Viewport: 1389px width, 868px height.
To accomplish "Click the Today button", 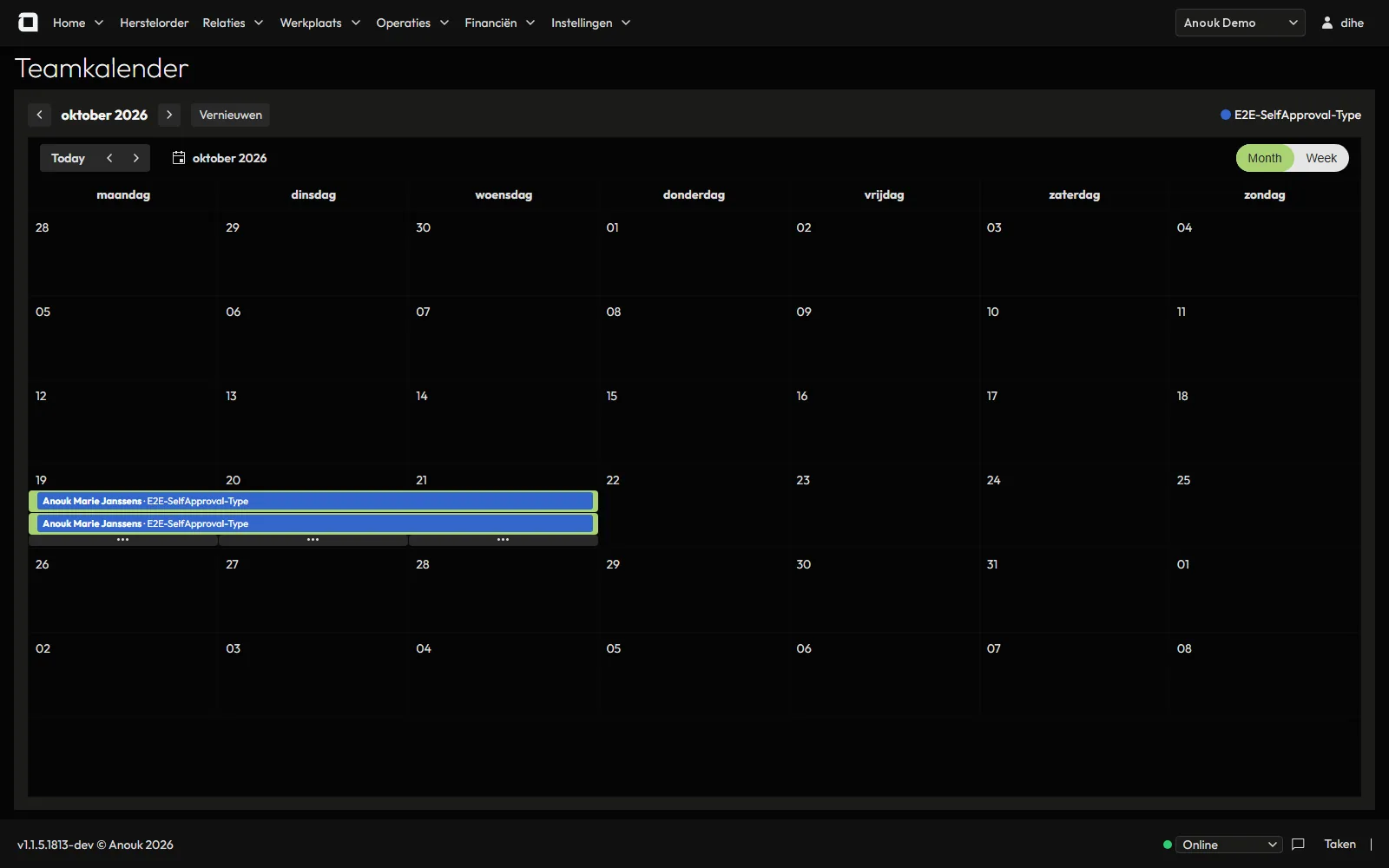I will click(69, 158).
